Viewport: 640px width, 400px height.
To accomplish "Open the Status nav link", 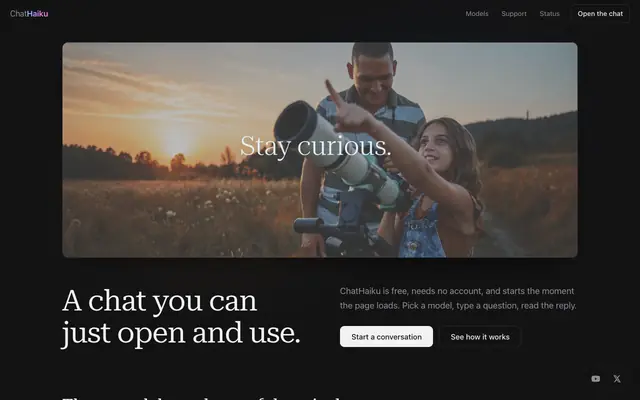I will click(549, 13).
